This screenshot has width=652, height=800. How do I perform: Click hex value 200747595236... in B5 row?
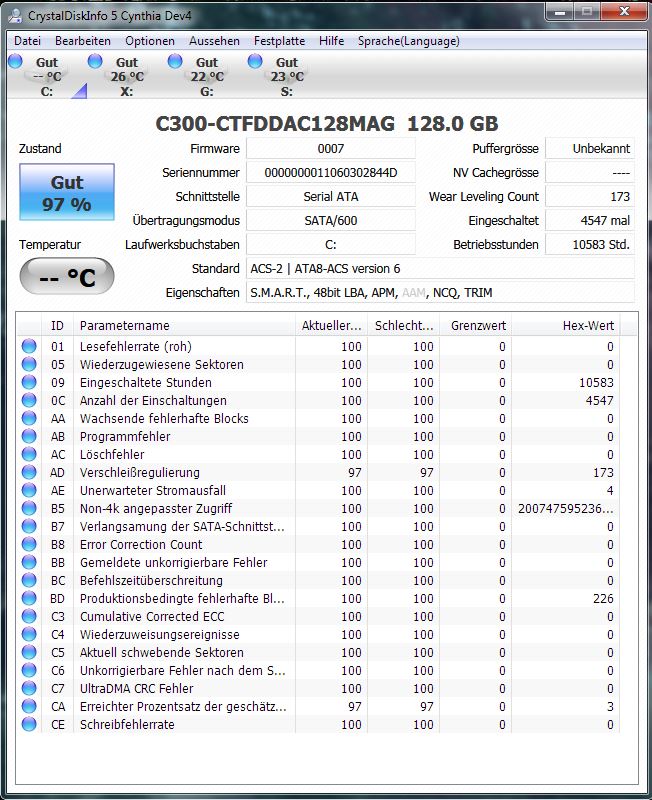(x=566, y=508)
